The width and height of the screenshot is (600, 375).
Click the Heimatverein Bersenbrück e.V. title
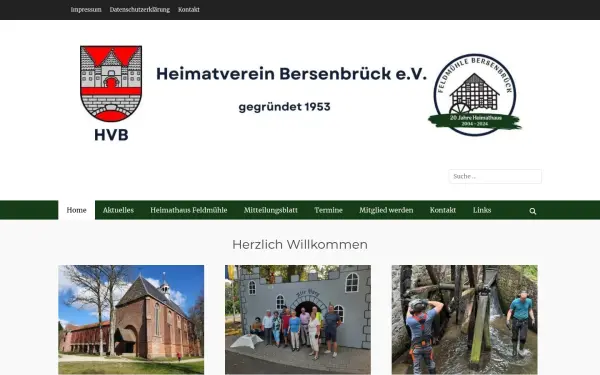[x=291, y=74]
